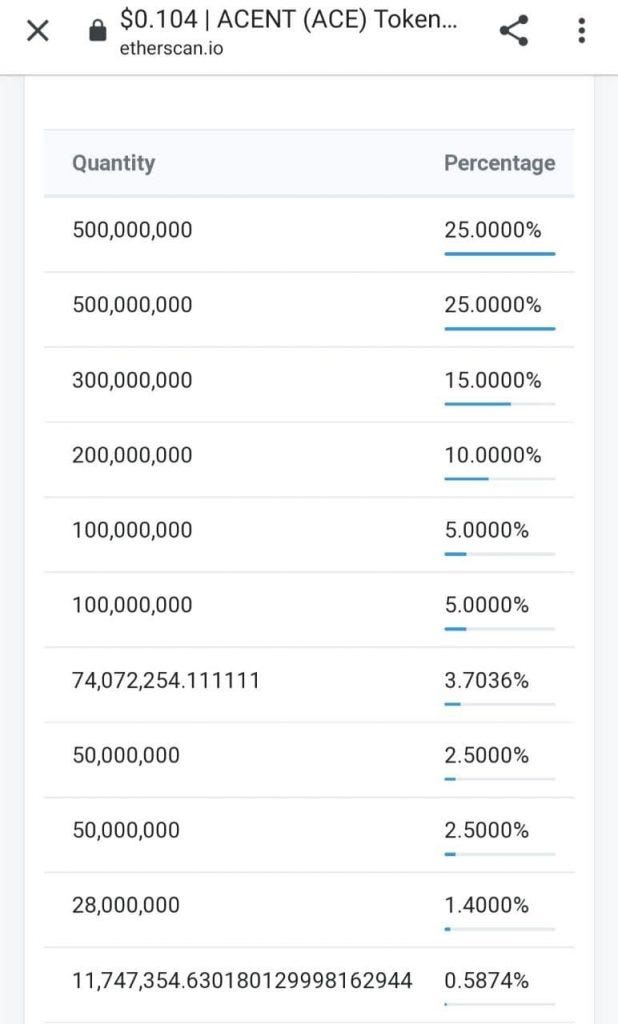618x1024 pixels.
Task: Tap the etherscan.io URL text
Action: coord(171,48)
